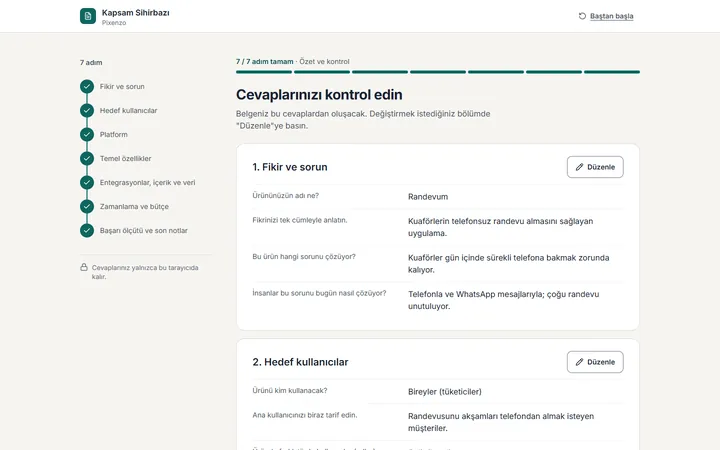Screen dimensions: 720x450
Task: Navigate to Zamanlama ve bütçe step
Action: (134, 207)
